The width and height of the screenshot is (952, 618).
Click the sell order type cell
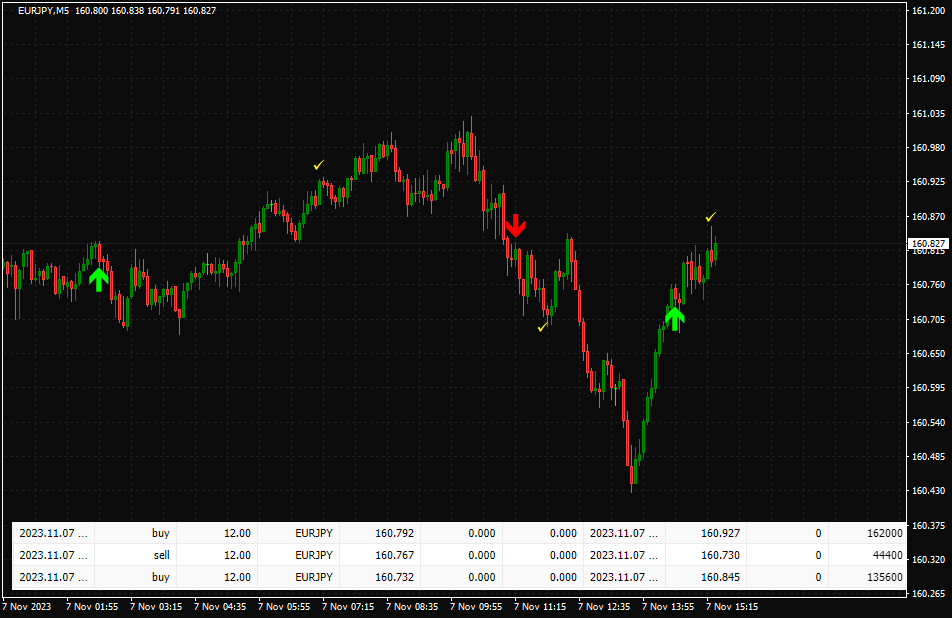(x=135, y=555)
